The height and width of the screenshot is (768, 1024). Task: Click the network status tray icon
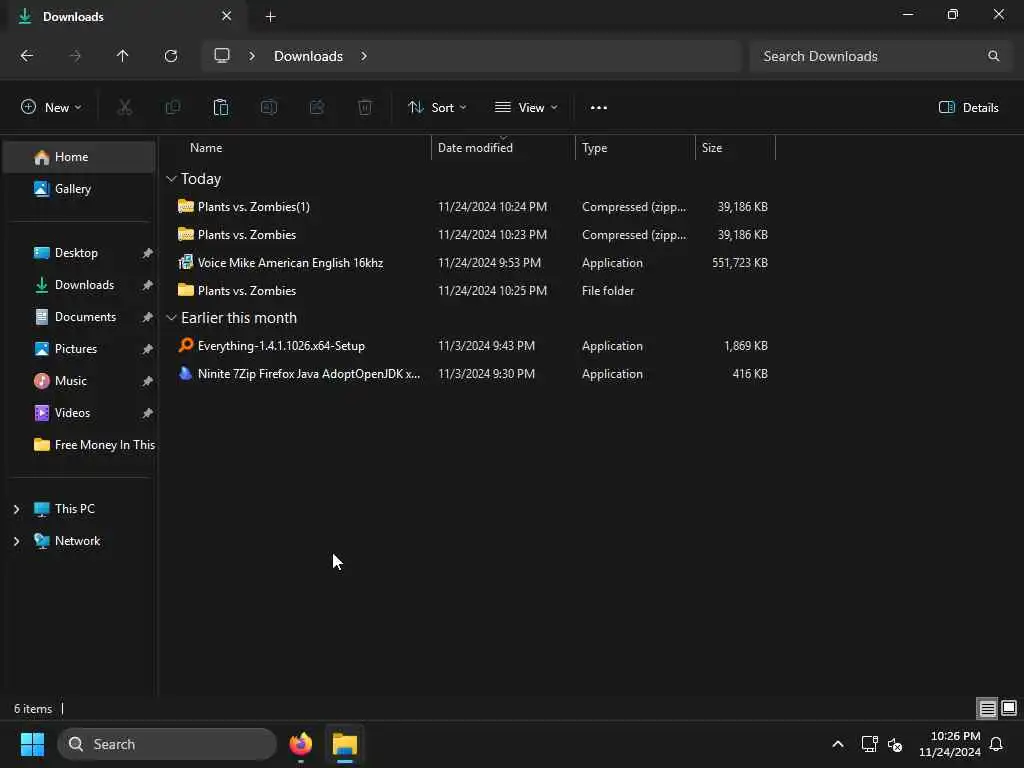[x=869, y=744]
